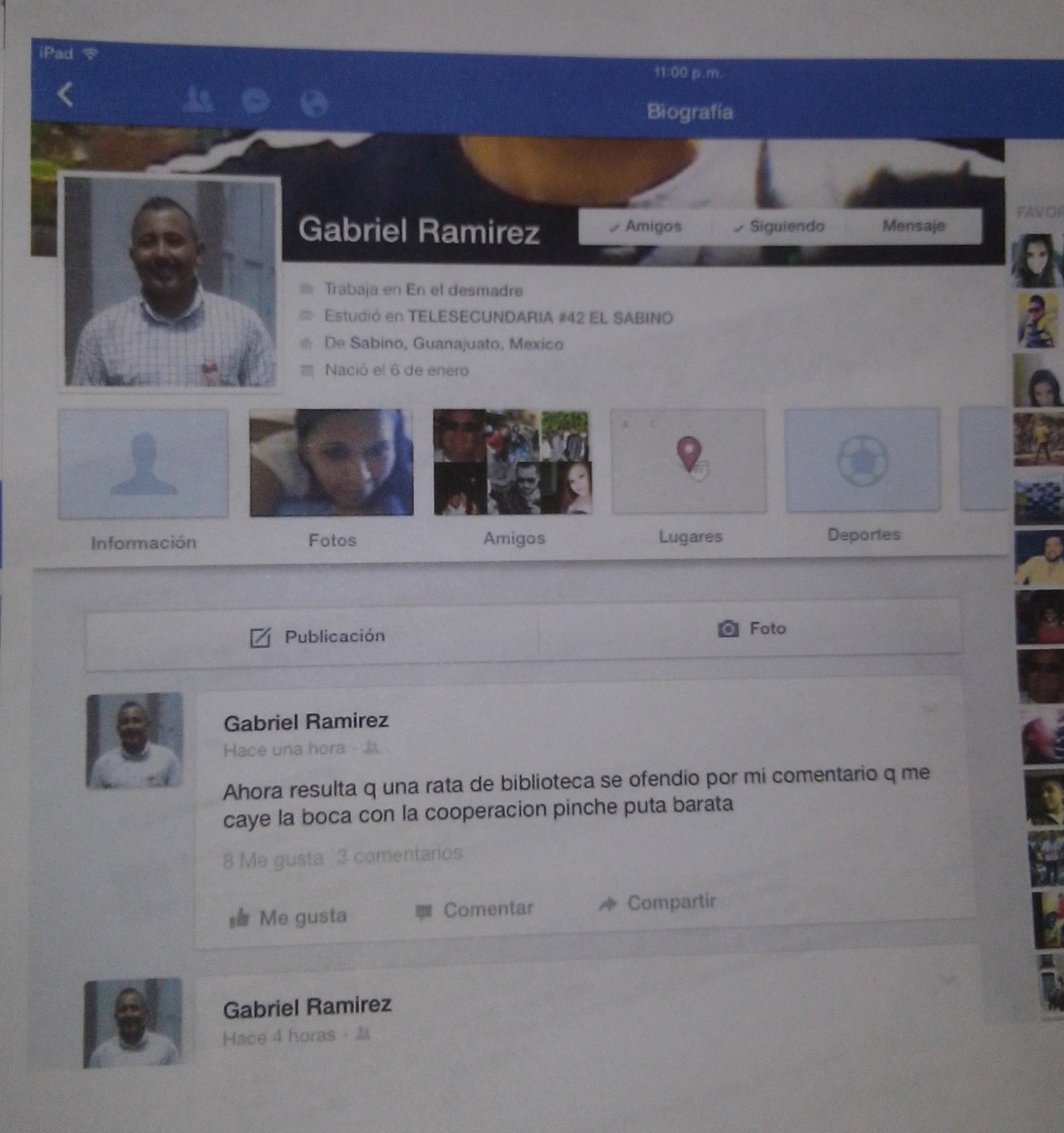Open the 3 comentarios link
The height and width of the screenshot is (1133, 1064).
point(400,855)
